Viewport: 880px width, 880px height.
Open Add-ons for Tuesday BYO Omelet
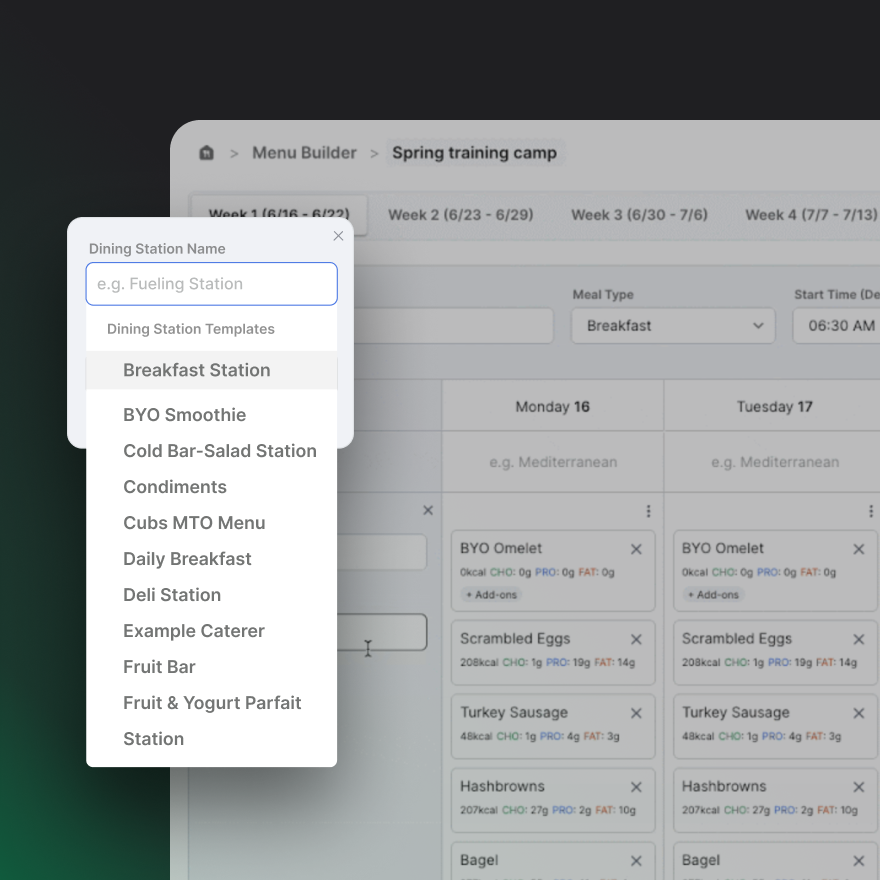[713, 595]
